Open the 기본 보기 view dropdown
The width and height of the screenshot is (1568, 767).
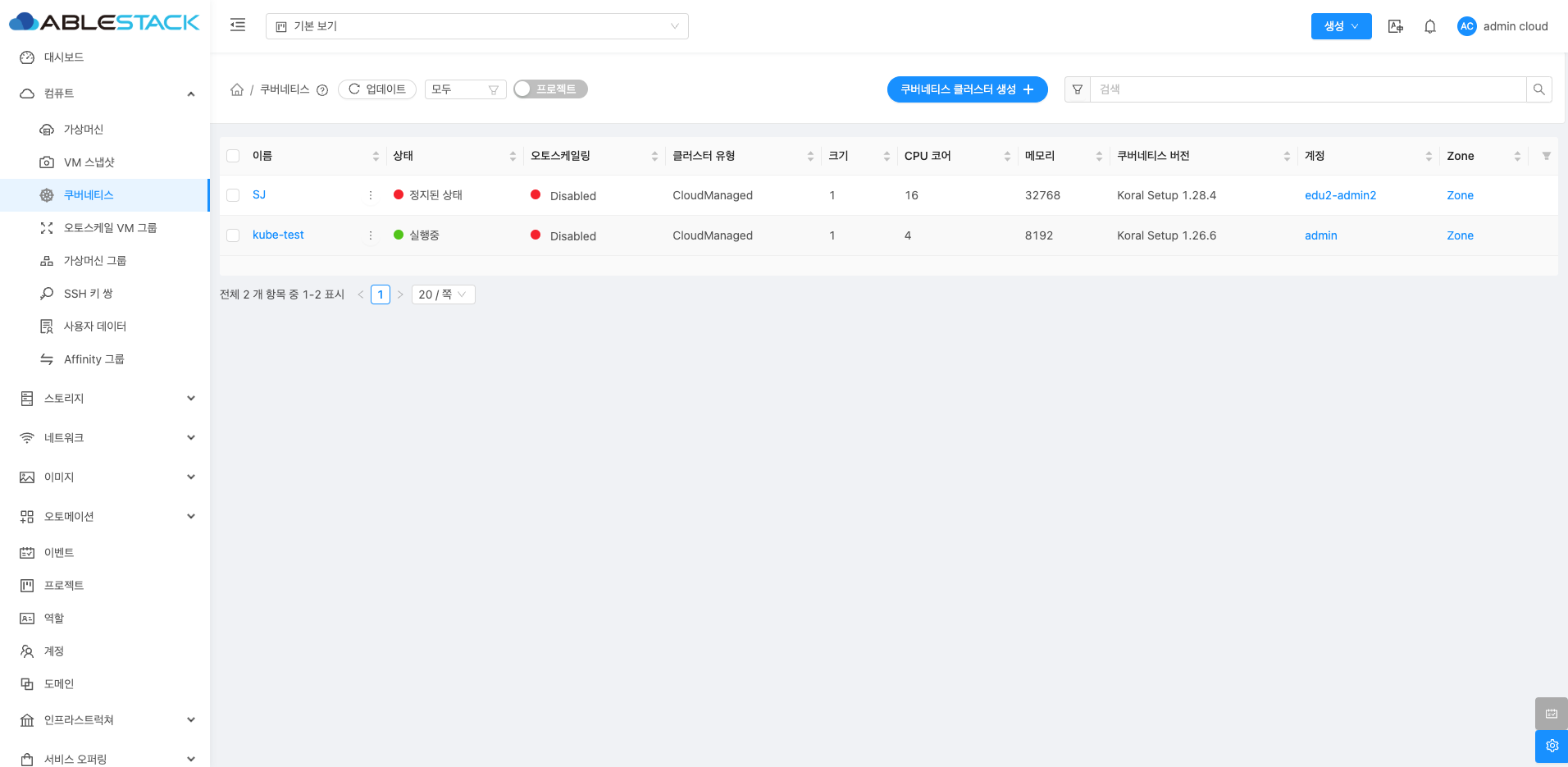coord(476,26)
